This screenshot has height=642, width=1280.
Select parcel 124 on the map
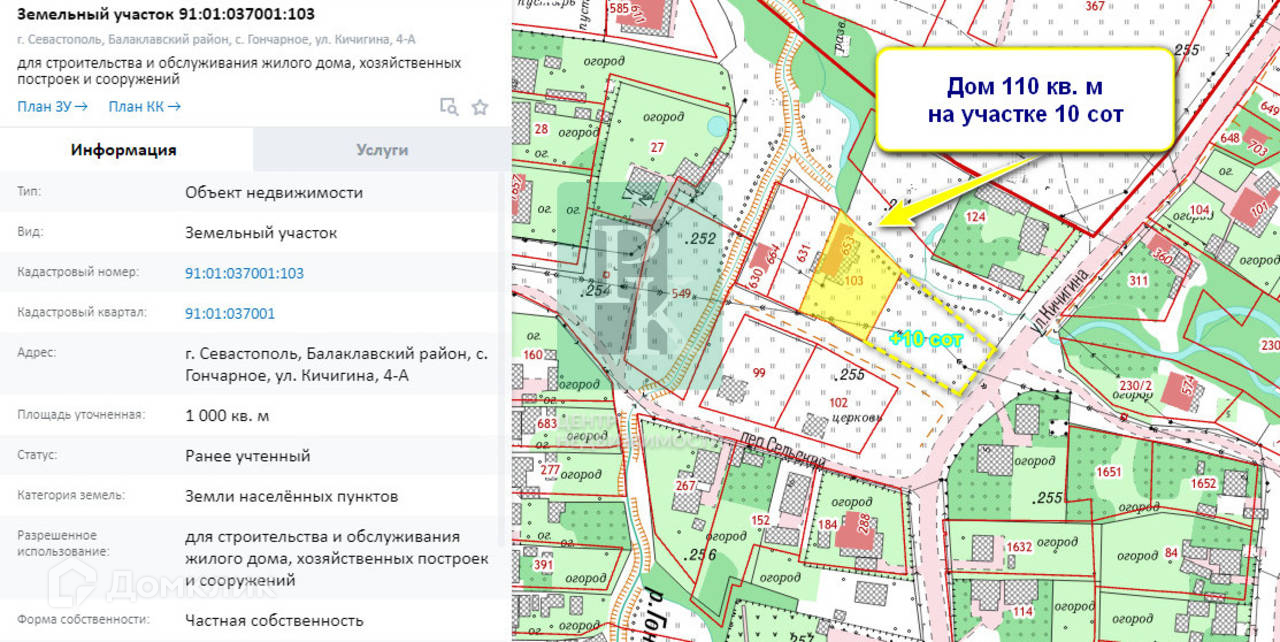pos(976,217)
